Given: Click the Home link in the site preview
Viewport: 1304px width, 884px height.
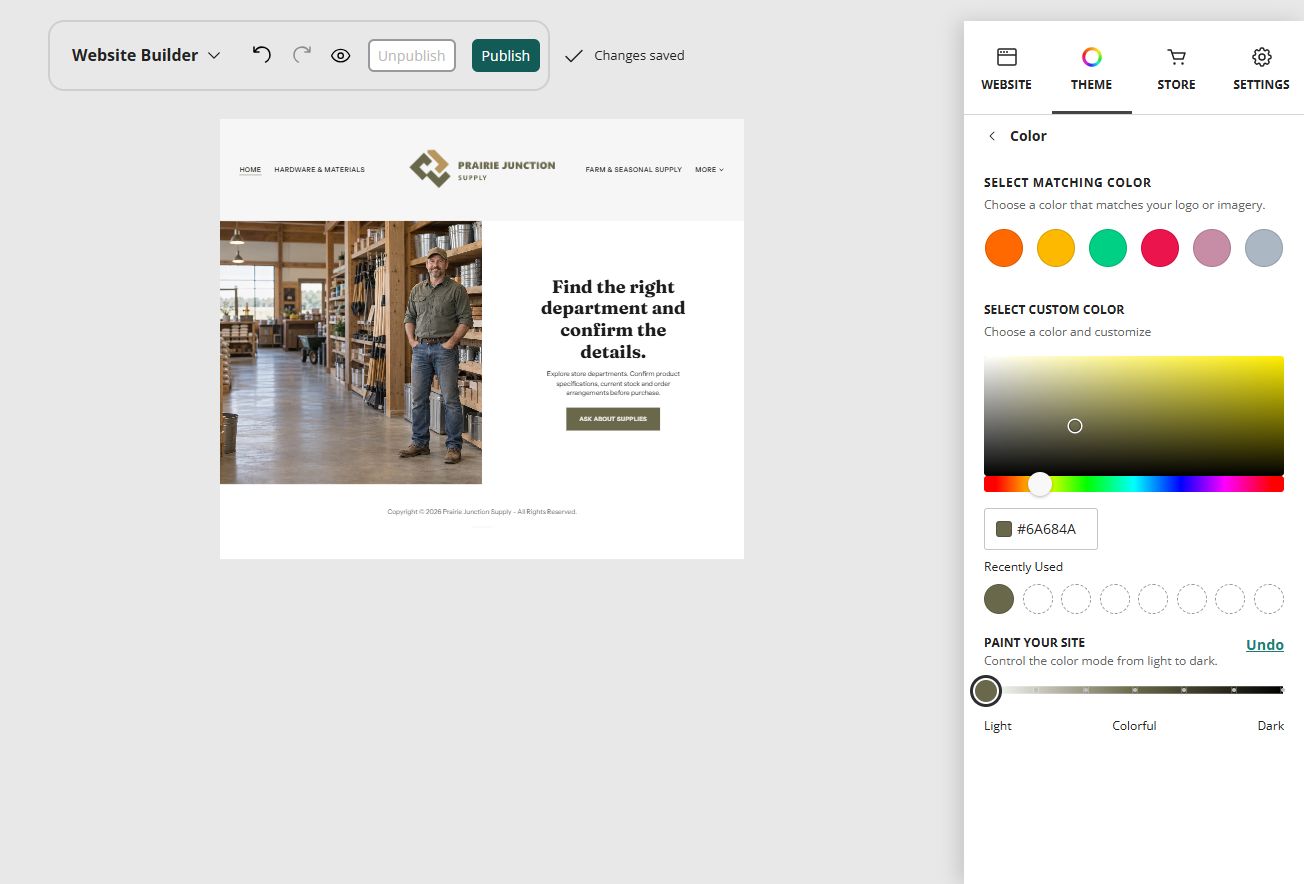Looking at the screenshot, I should tap(250, 170).
